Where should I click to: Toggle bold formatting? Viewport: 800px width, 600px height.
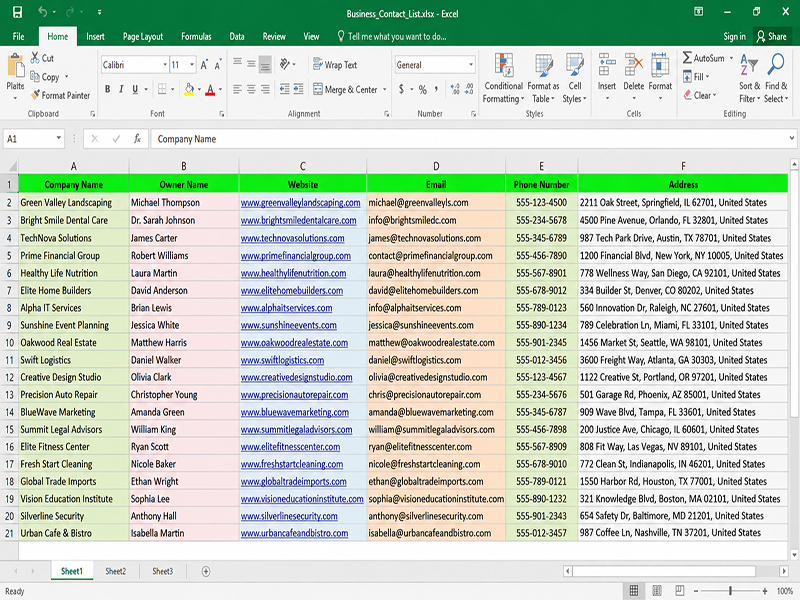107,89
